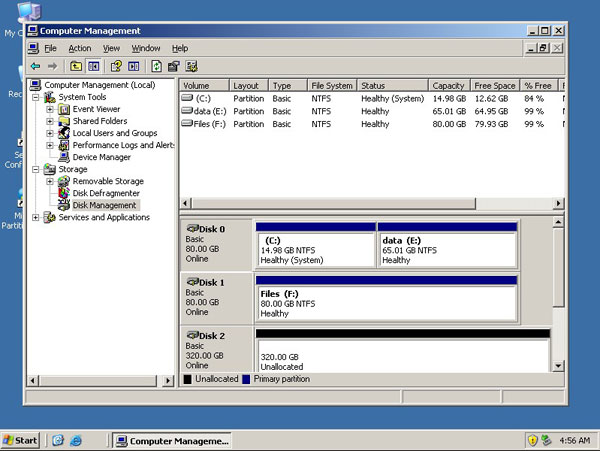Select the (C:) partition block on Disk 0
Image resolution: width=600 pixels, height=451 pixels.
[315, 245]
